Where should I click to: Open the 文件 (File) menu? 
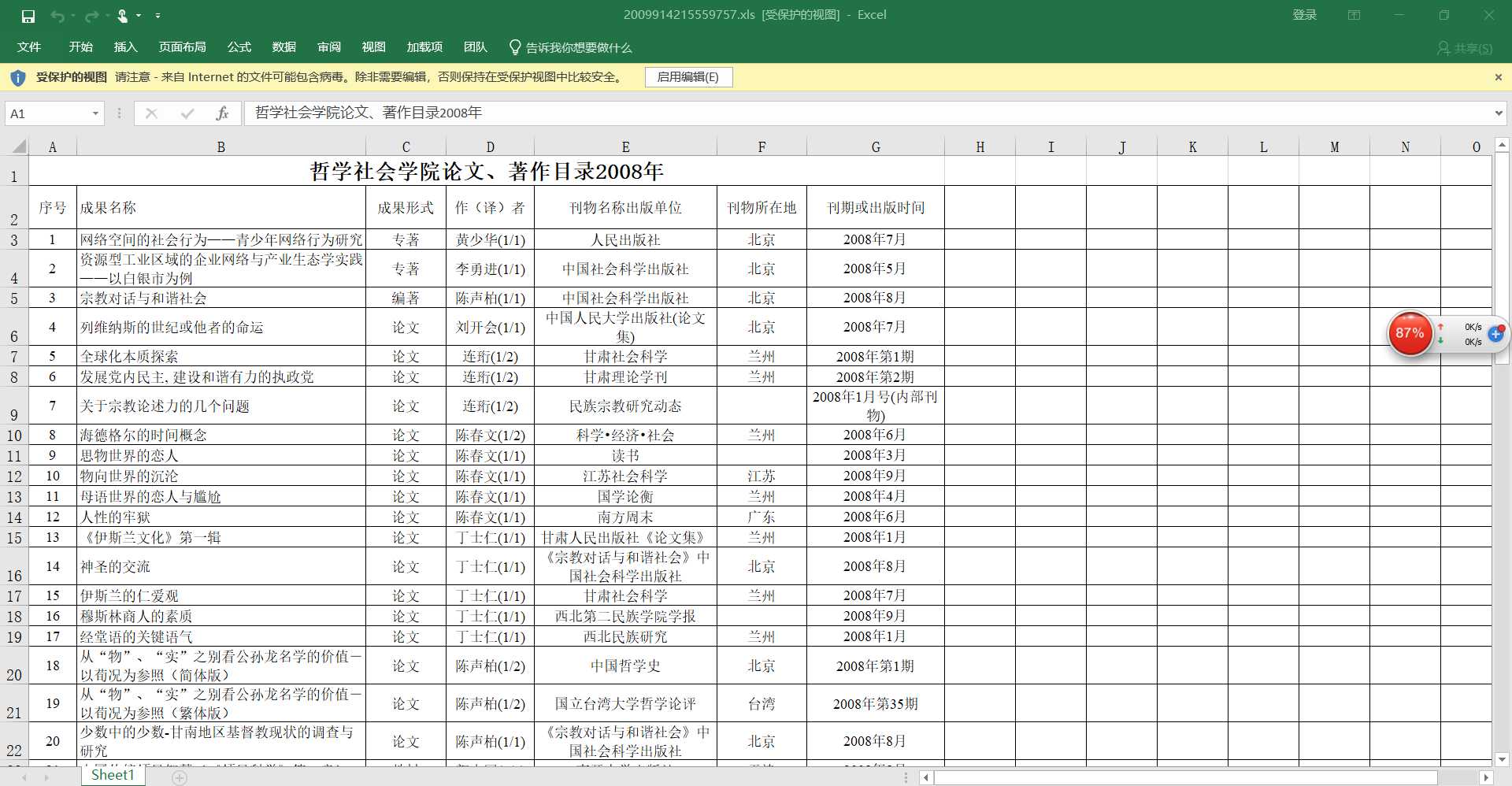click(x=29, y=47)
